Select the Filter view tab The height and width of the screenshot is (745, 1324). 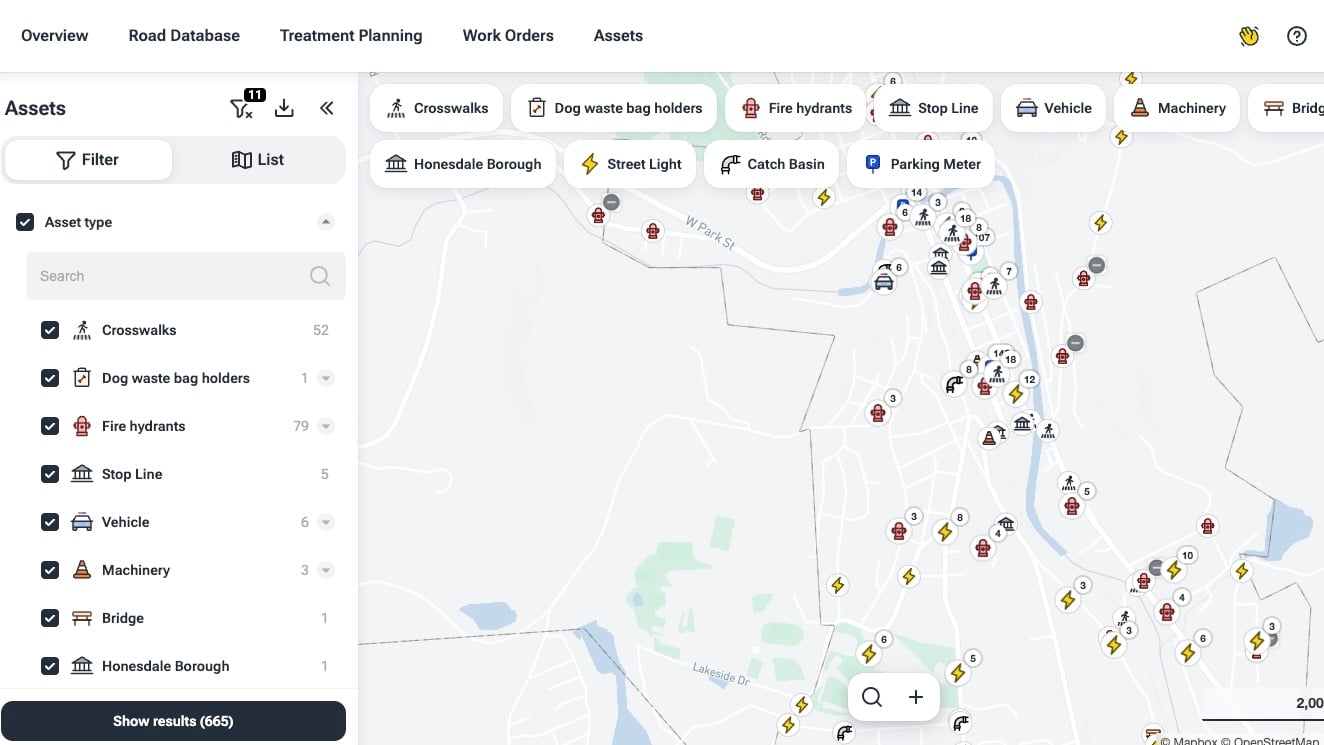88,160
